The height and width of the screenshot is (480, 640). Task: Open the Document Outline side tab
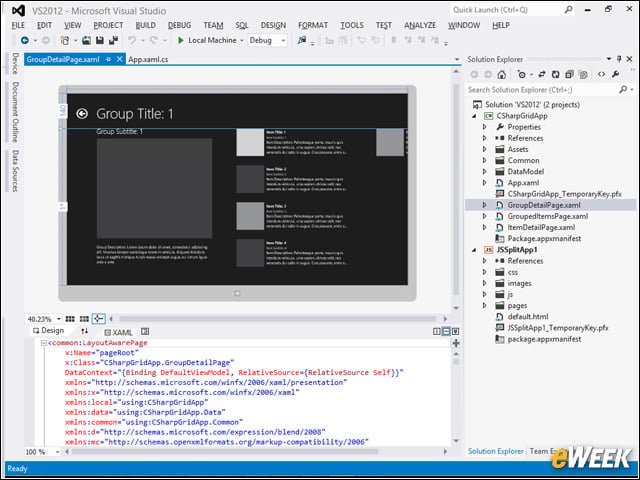(16, 111)
